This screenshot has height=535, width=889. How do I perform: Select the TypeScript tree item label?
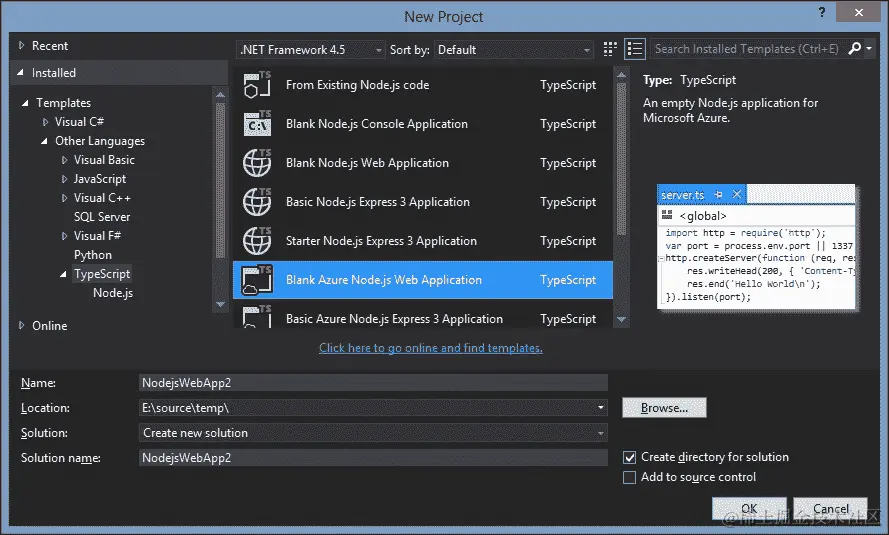coord(102,274)
